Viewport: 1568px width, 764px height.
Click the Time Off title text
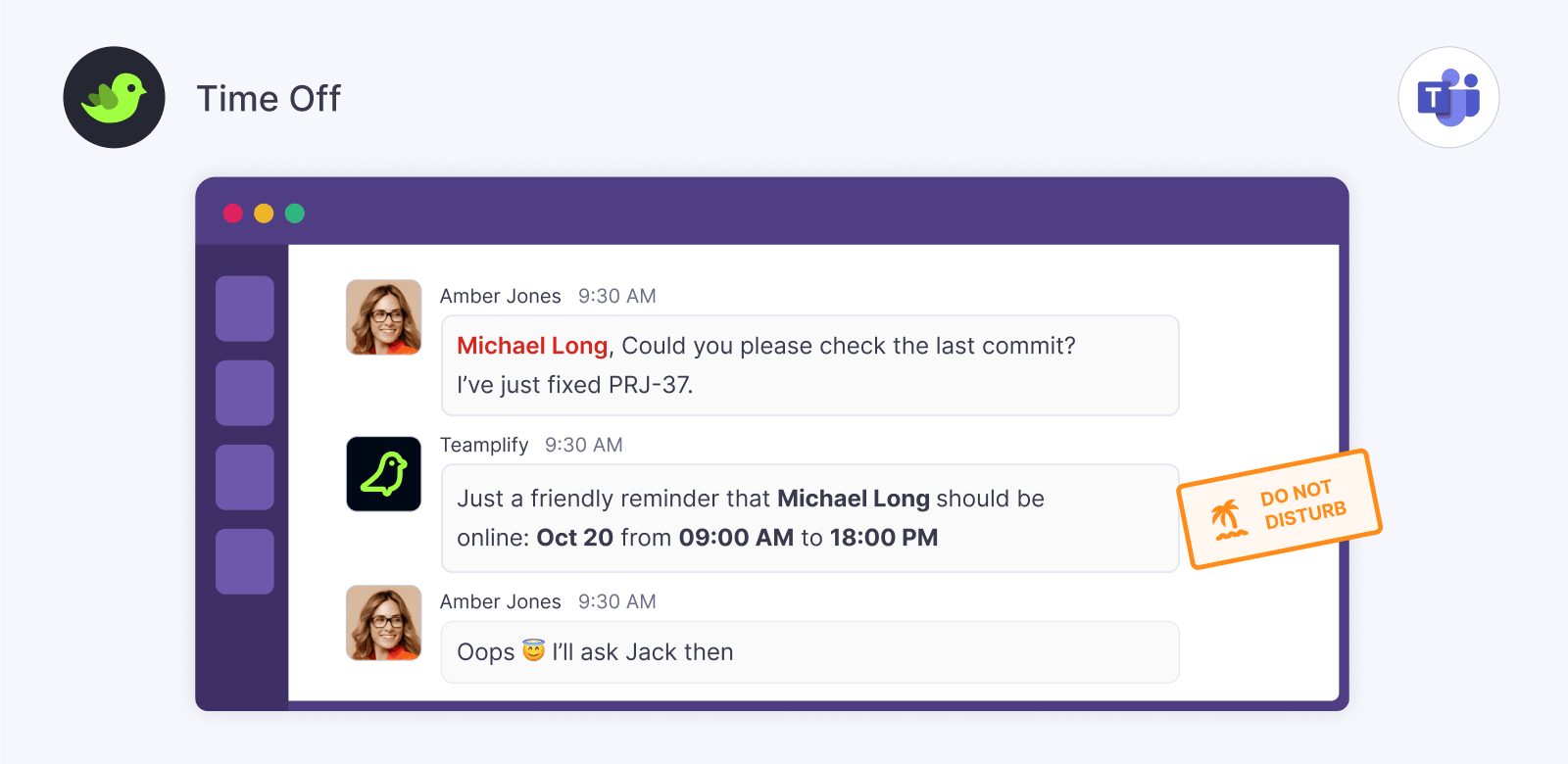pyautogui.click(x=269, y=99)
